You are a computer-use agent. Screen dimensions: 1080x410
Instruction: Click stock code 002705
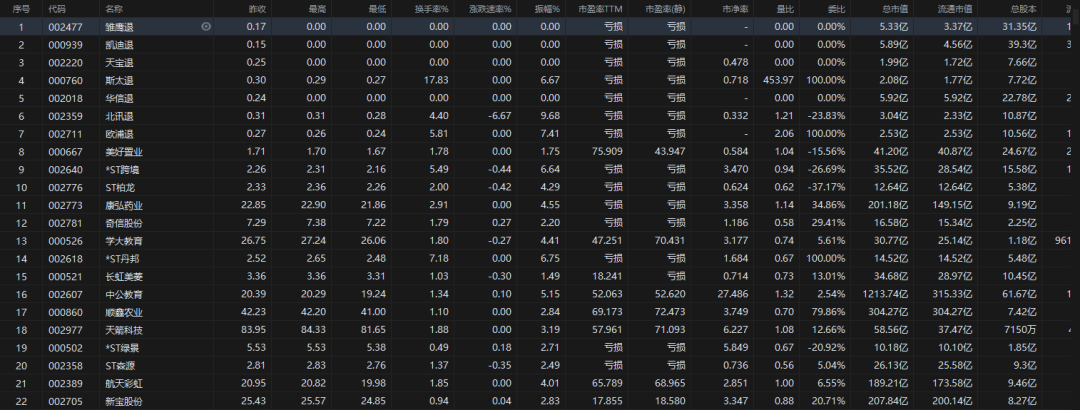coord(65,402)
